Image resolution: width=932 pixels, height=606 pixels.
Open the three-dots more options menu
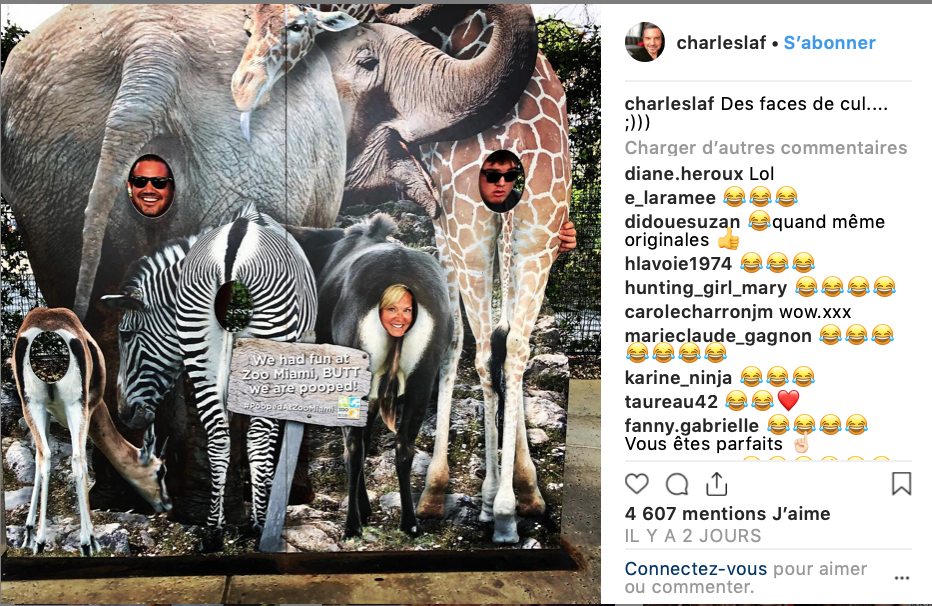(902, 577)
